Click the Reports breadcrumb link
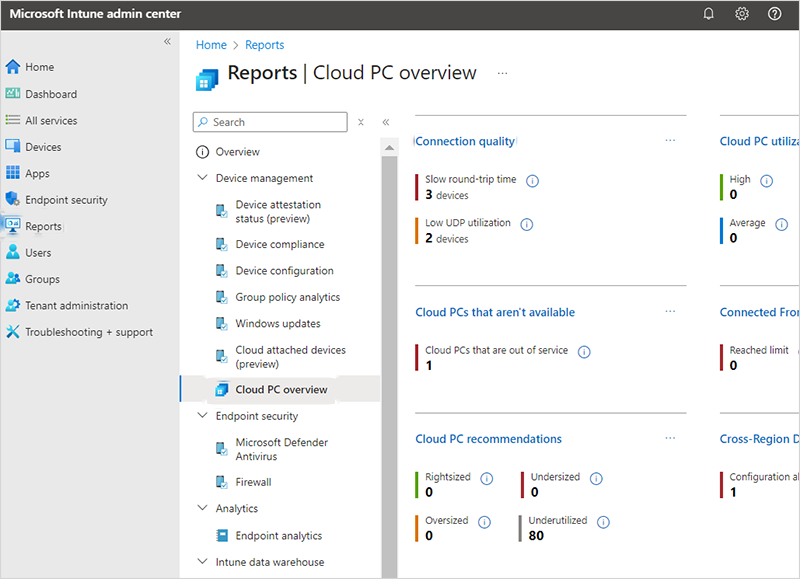The height and width of the screenshot is (579, 800). (264, 45)
